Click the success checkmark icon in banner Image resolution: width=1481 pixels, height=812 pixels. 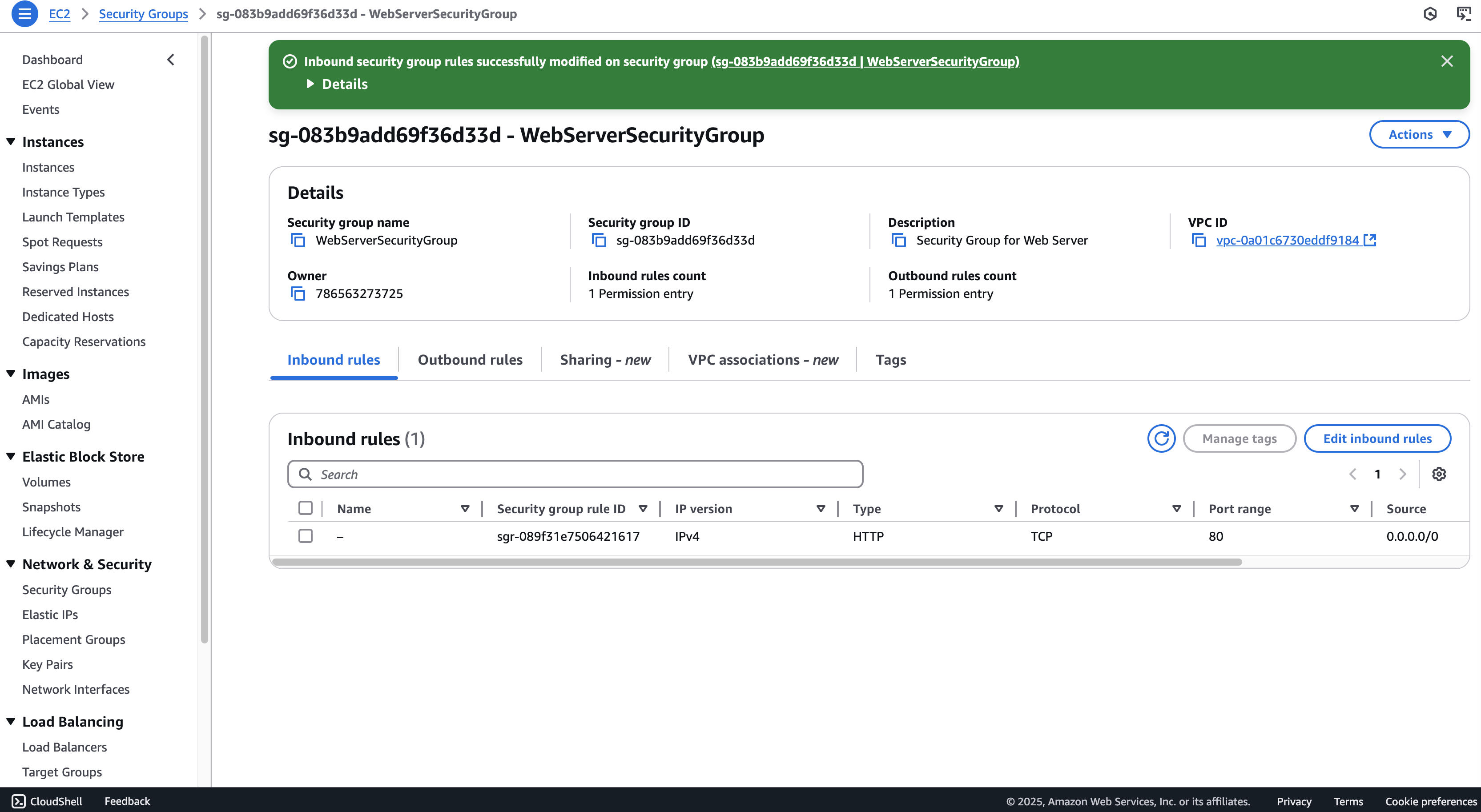point(290,61)
